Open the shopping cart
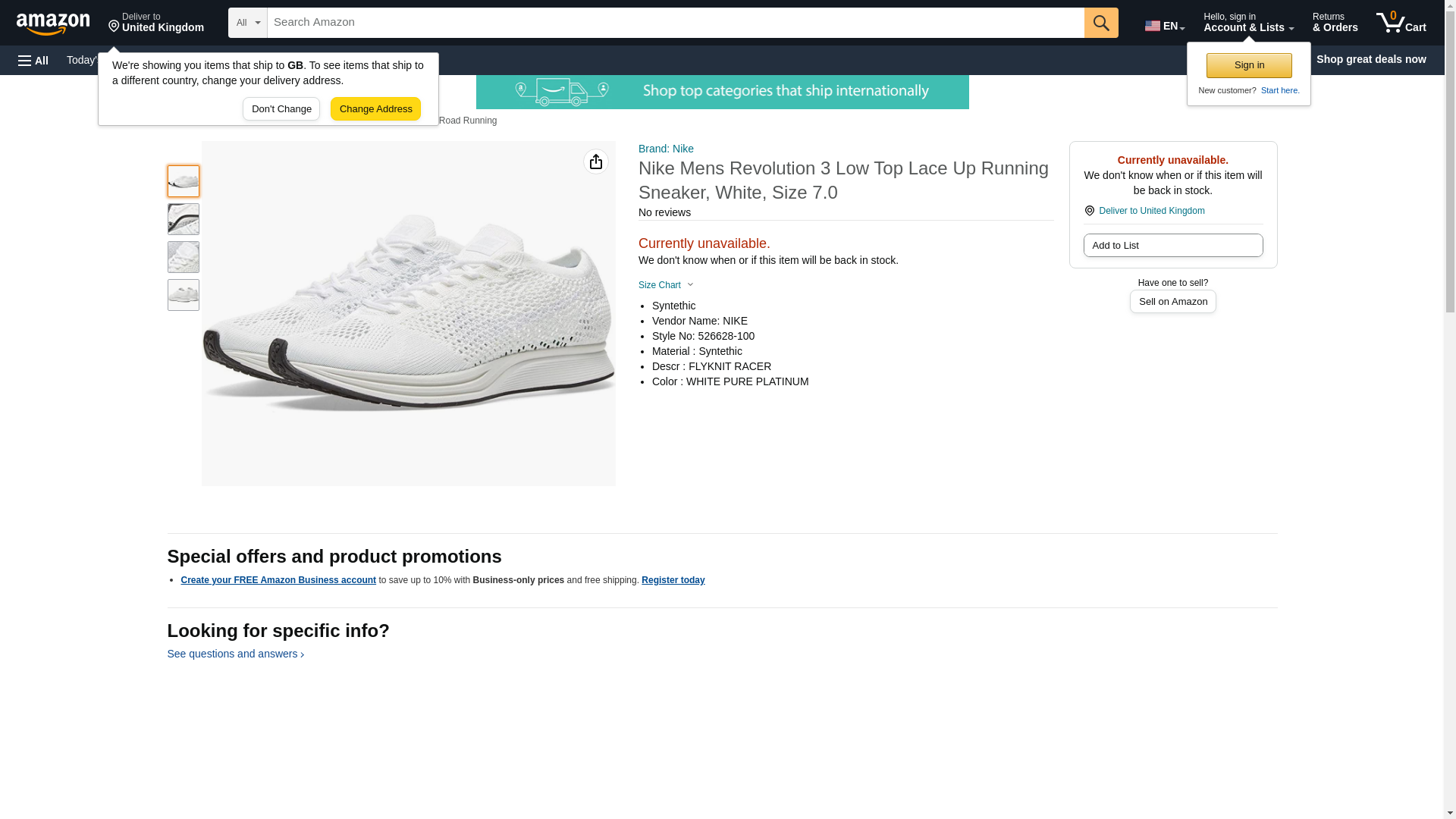This screenshot has width=1456, height=819. click(1401, 23)
